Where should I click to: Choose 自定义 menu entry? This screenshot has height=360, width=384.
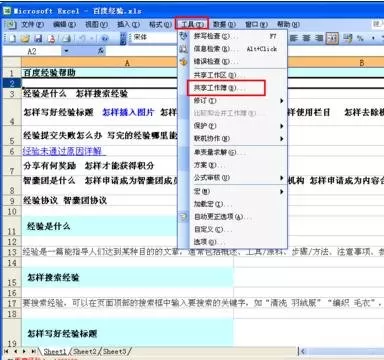pos(232,230)
